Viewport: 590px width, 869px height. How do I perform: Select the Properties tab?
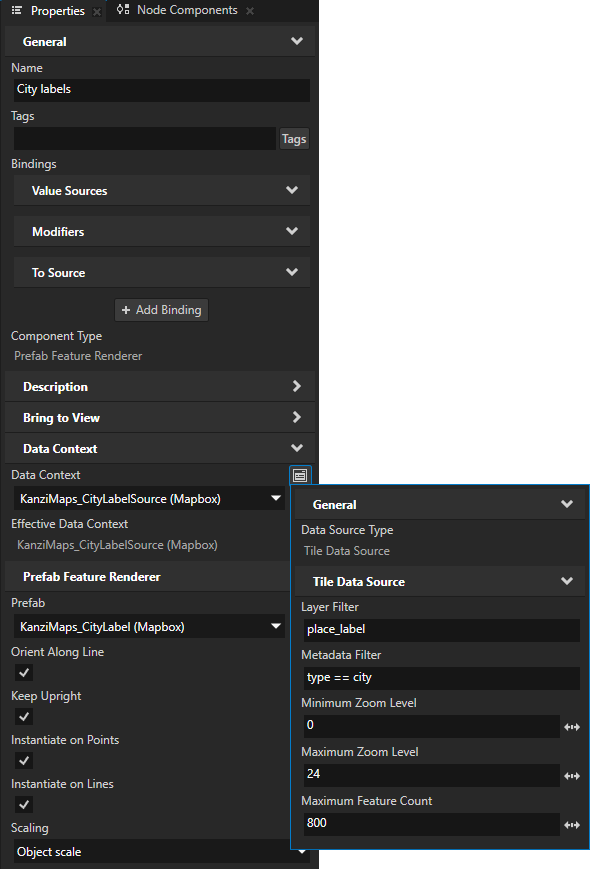(57, 11)
